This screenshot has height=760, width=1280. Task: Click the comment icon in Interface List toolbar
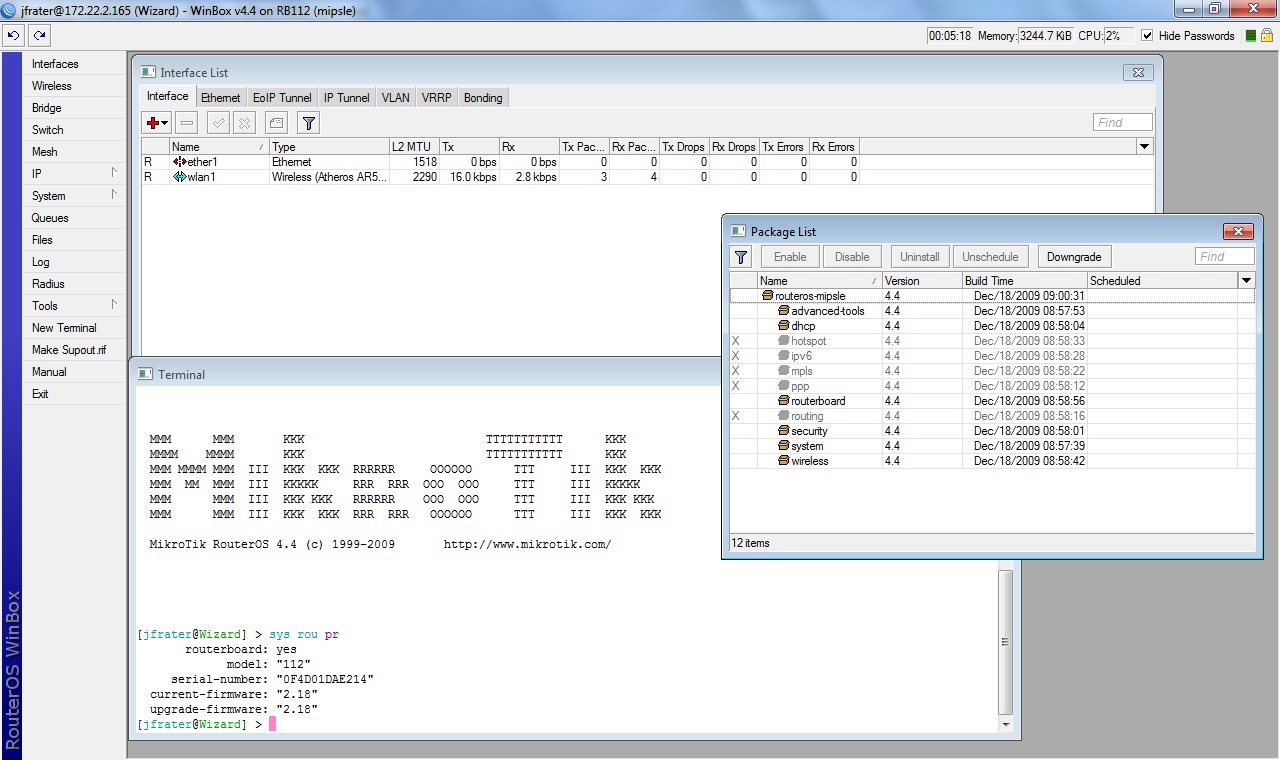(x=276, y=122)
